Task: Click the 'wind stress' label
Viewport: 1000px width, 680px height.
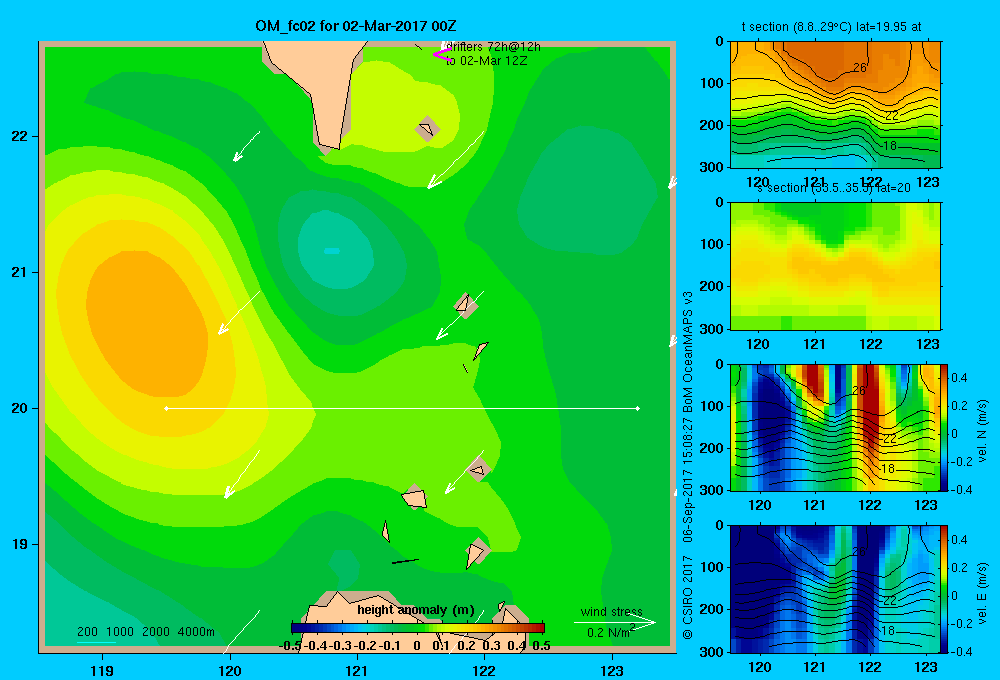Action: (612, 612)
